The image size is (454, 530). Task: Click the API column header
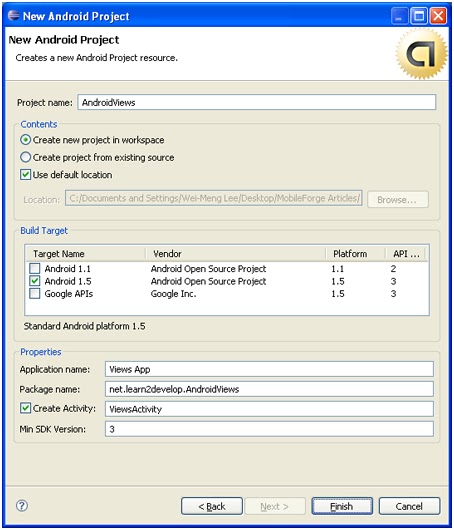[405, 254]
